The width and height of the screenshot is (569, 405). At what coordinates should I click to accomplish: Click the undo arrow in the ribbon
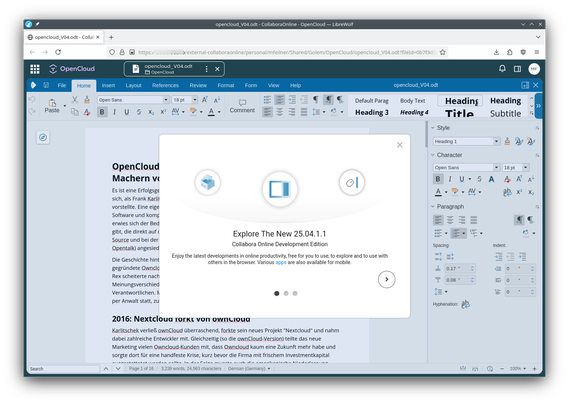(32, 99)
